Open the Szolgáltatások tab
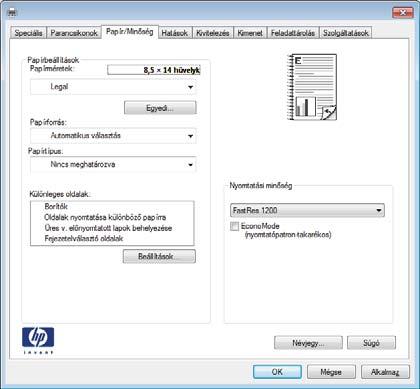This screenshot has height=389, width=420. pyautogui.click(x=346, y=33)
